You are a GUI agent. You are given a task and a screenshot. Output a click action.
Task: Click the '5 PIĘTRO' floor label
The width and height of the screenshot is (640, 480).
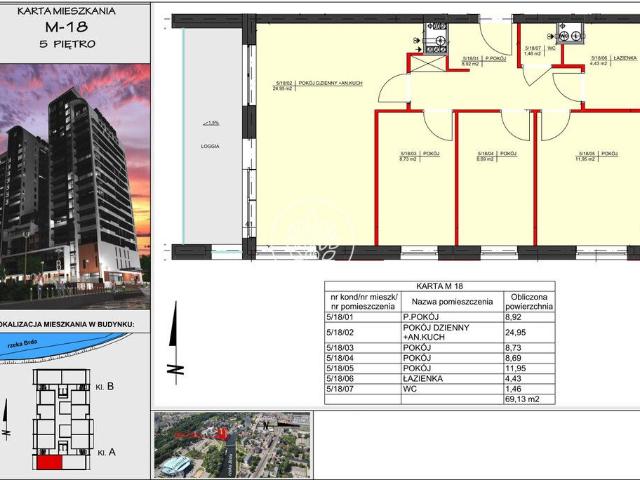[67, 44]
